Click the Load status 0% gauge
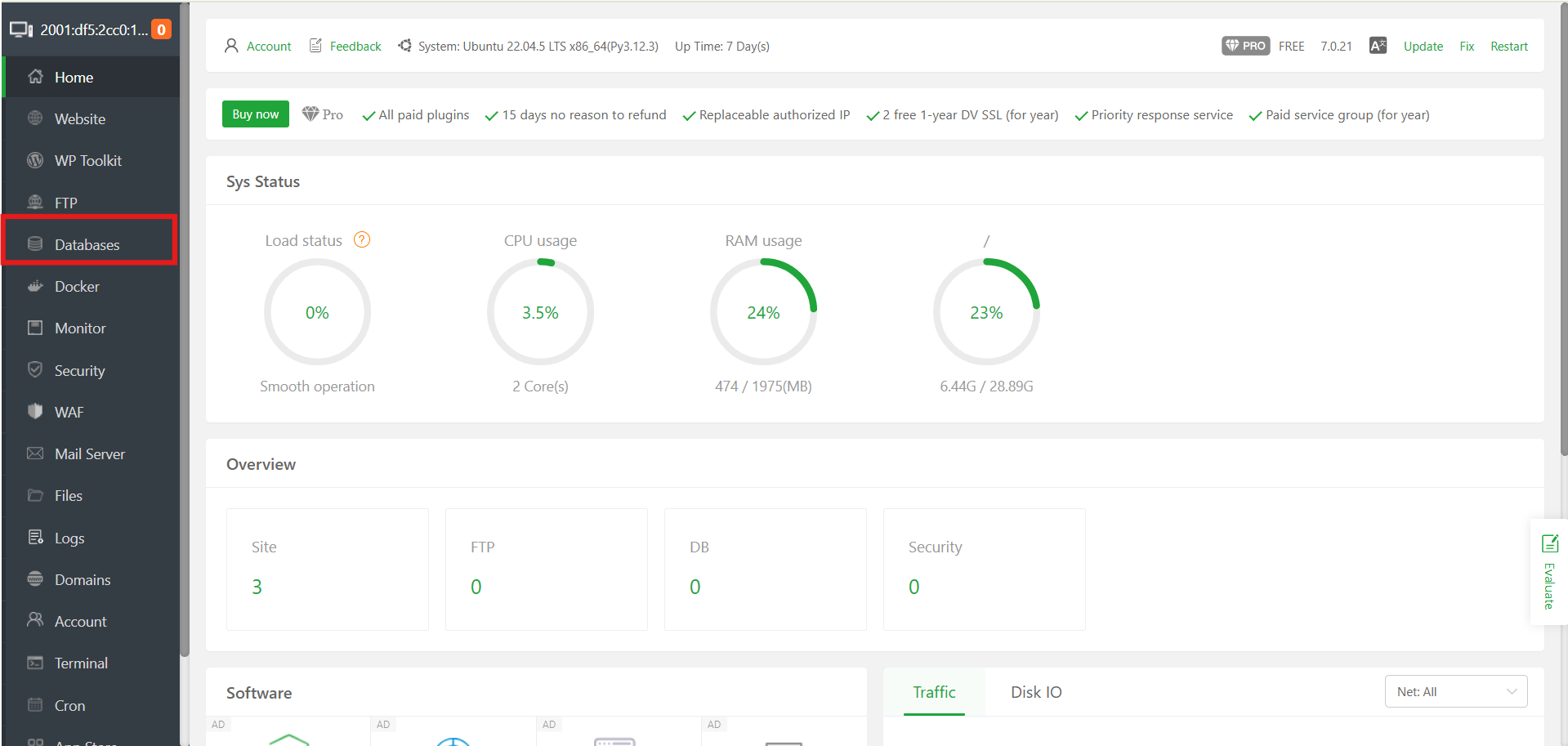This screenshot has height=746, width=1568. [x=317, y=312]
